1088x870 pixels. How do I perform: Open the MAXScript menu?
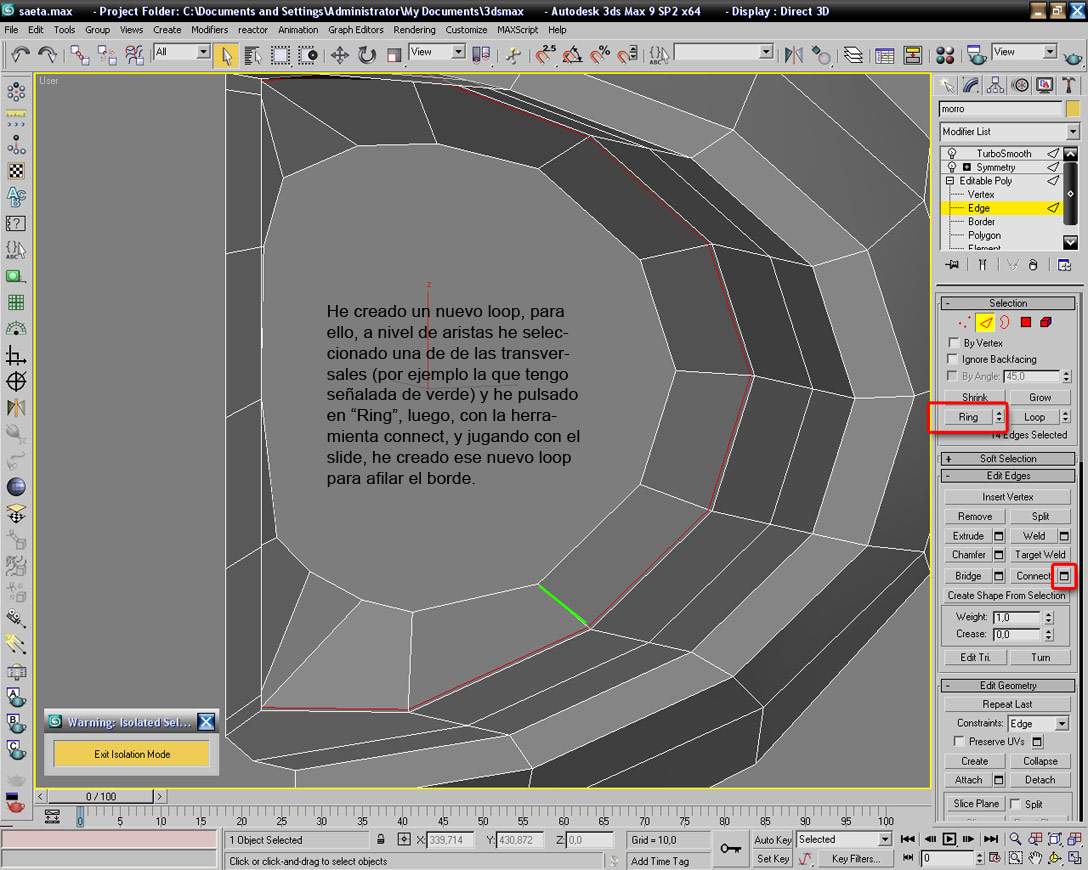click(518, 30)
